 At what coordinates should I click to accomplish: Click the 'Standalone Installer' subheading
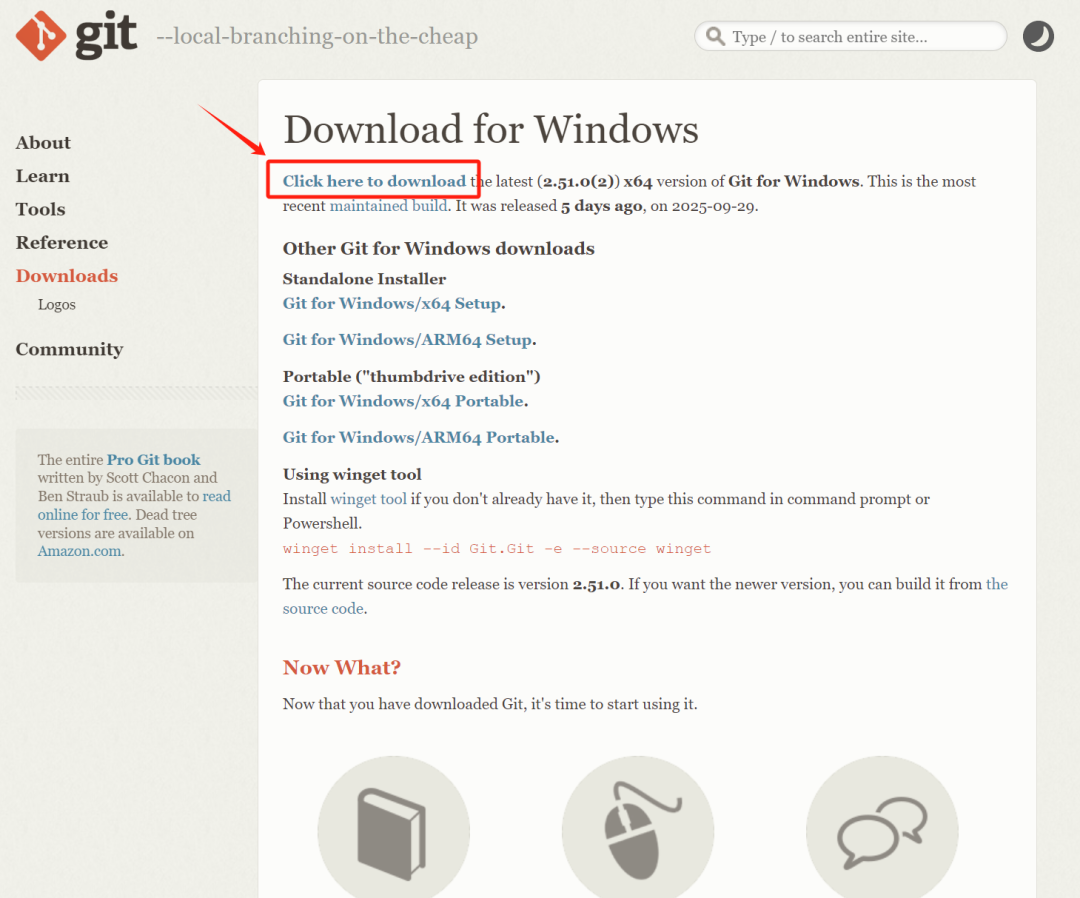(364, 279)
